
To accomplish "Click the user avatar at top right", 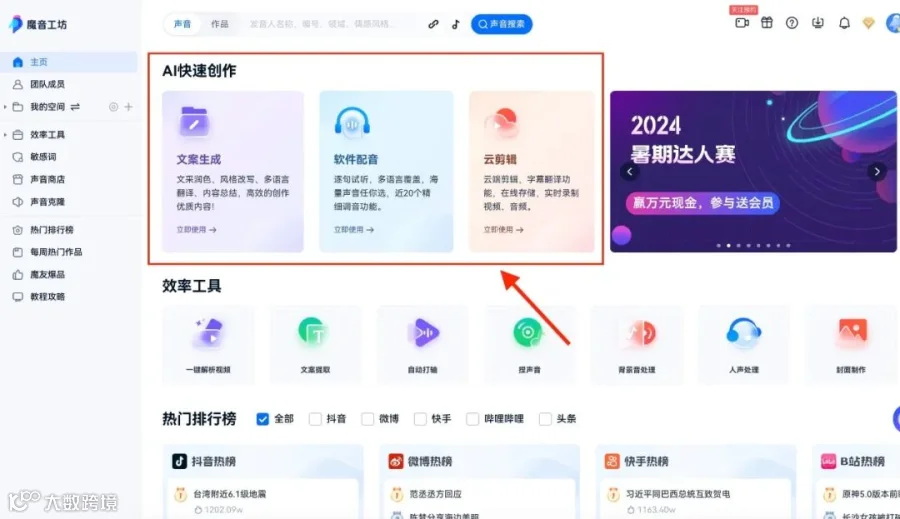I will click(x=893, y=23).
